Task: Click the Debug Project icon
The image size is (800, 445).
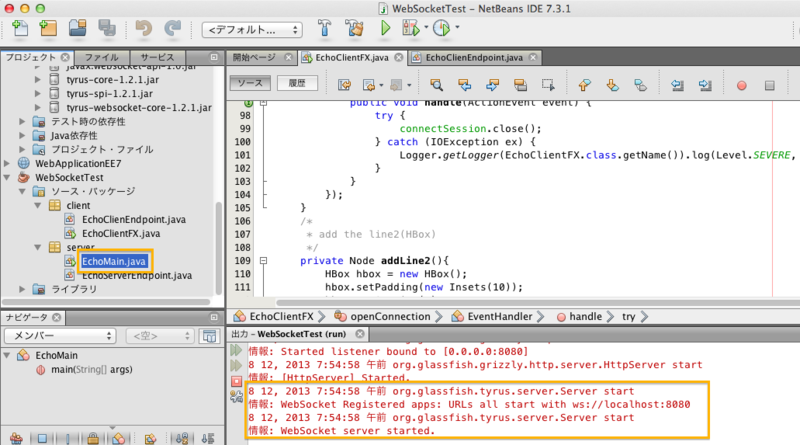Action: [411, 29]
